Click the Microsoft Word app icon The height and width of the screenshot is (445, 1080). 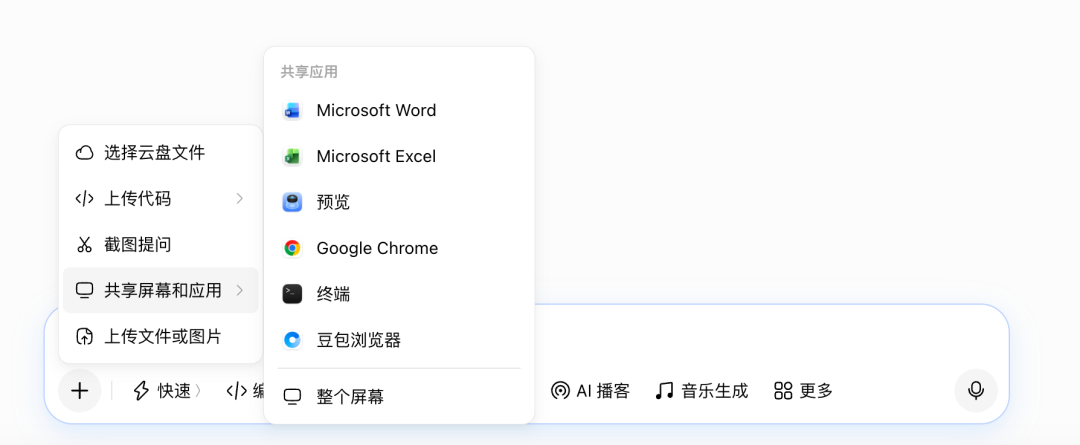tap(292, 111)
